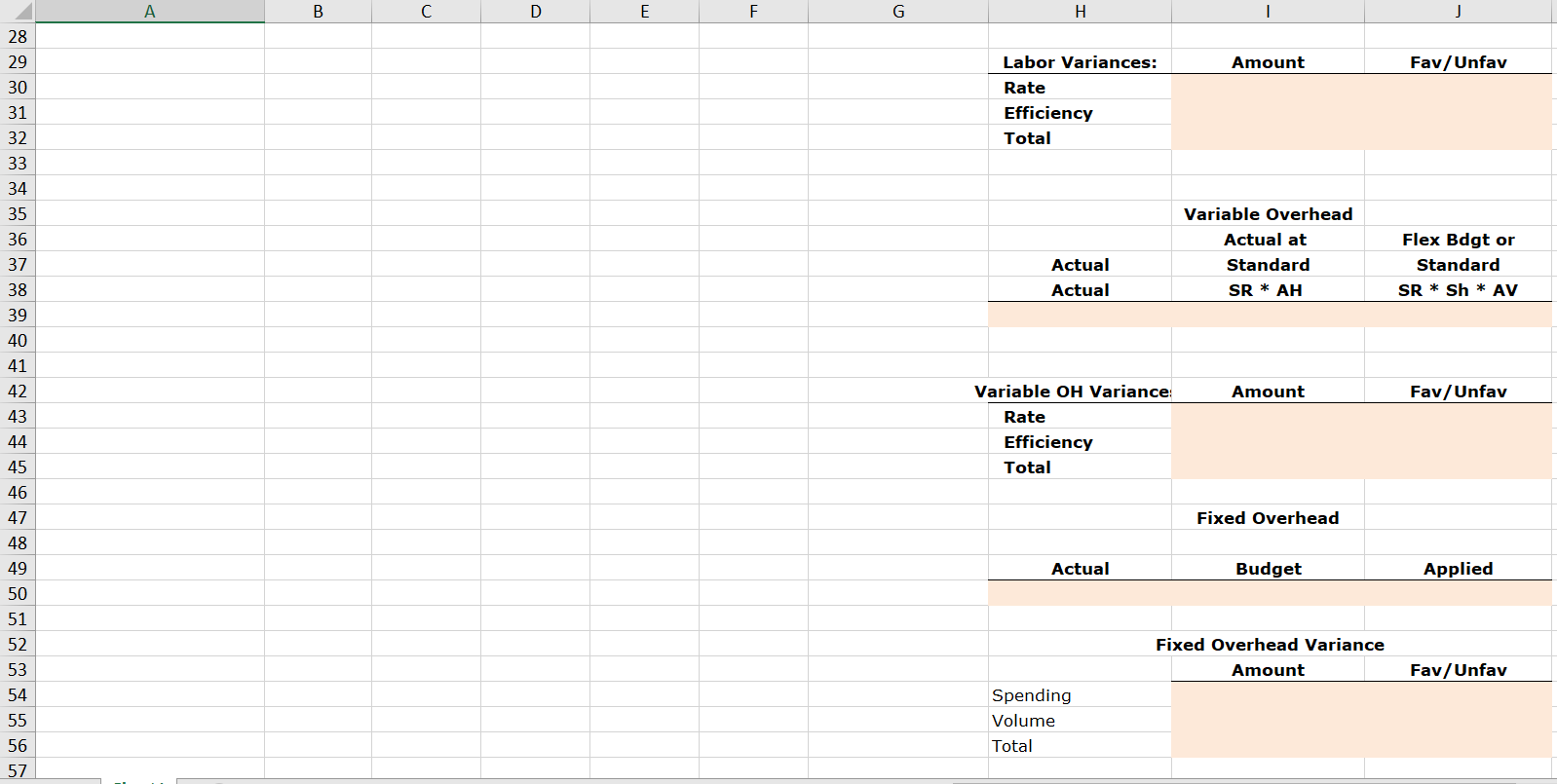Click the 'Variable Overhead' heading cell
Screen dimensions: 1557x784
pos(1268,214)
